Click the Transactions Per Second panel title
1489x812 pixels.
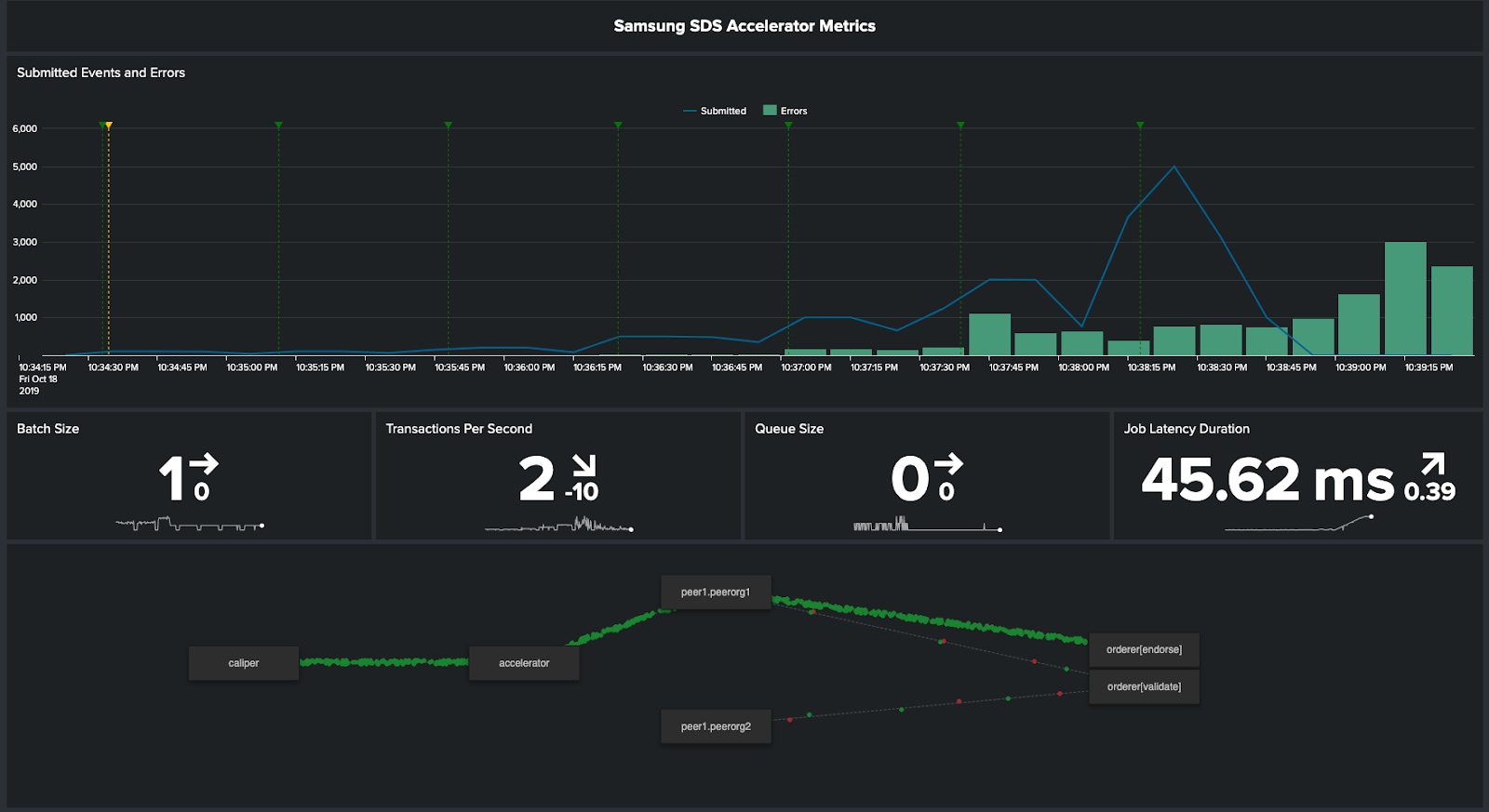459,429
